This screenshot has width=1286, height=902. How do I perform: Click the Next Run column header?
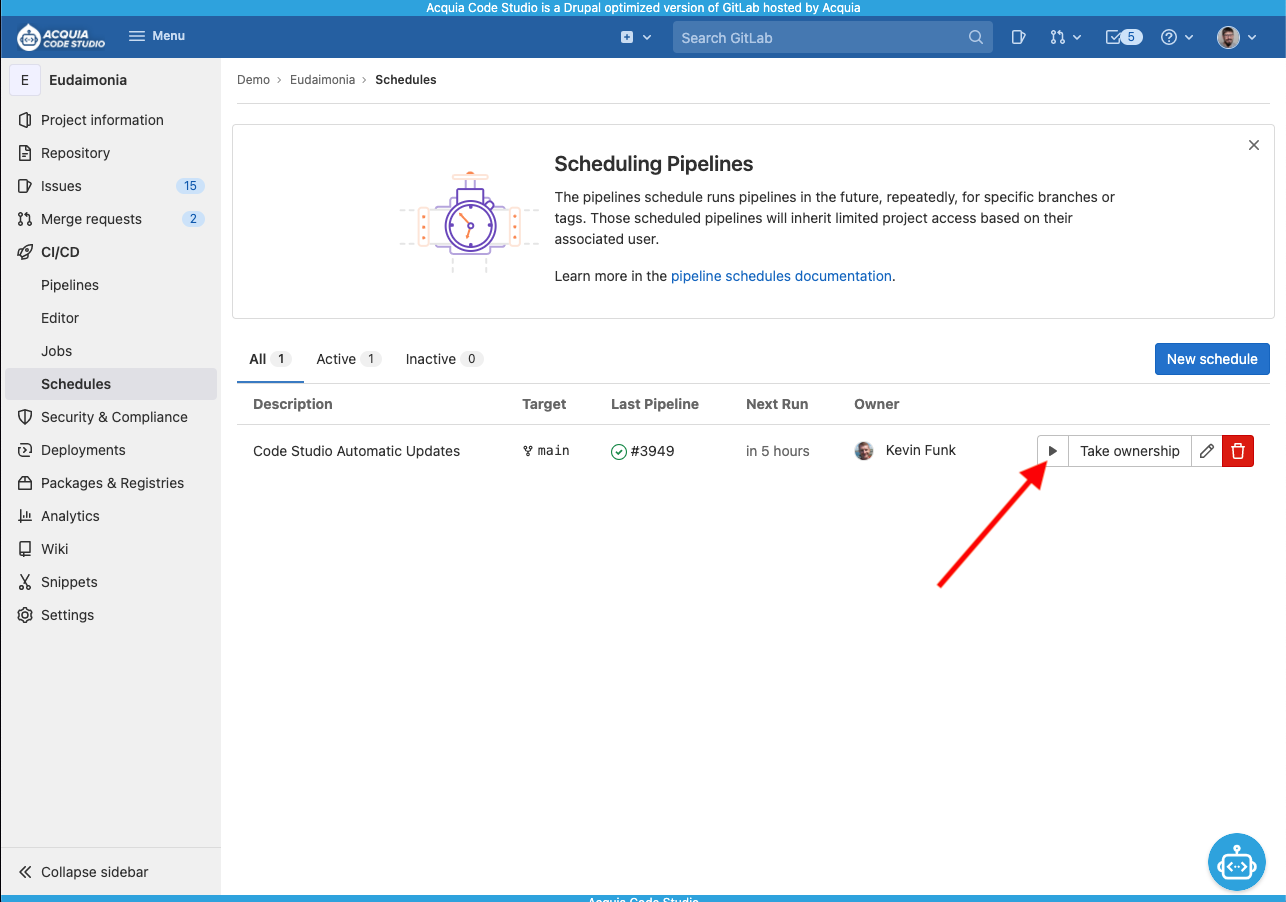pos(777,404)
